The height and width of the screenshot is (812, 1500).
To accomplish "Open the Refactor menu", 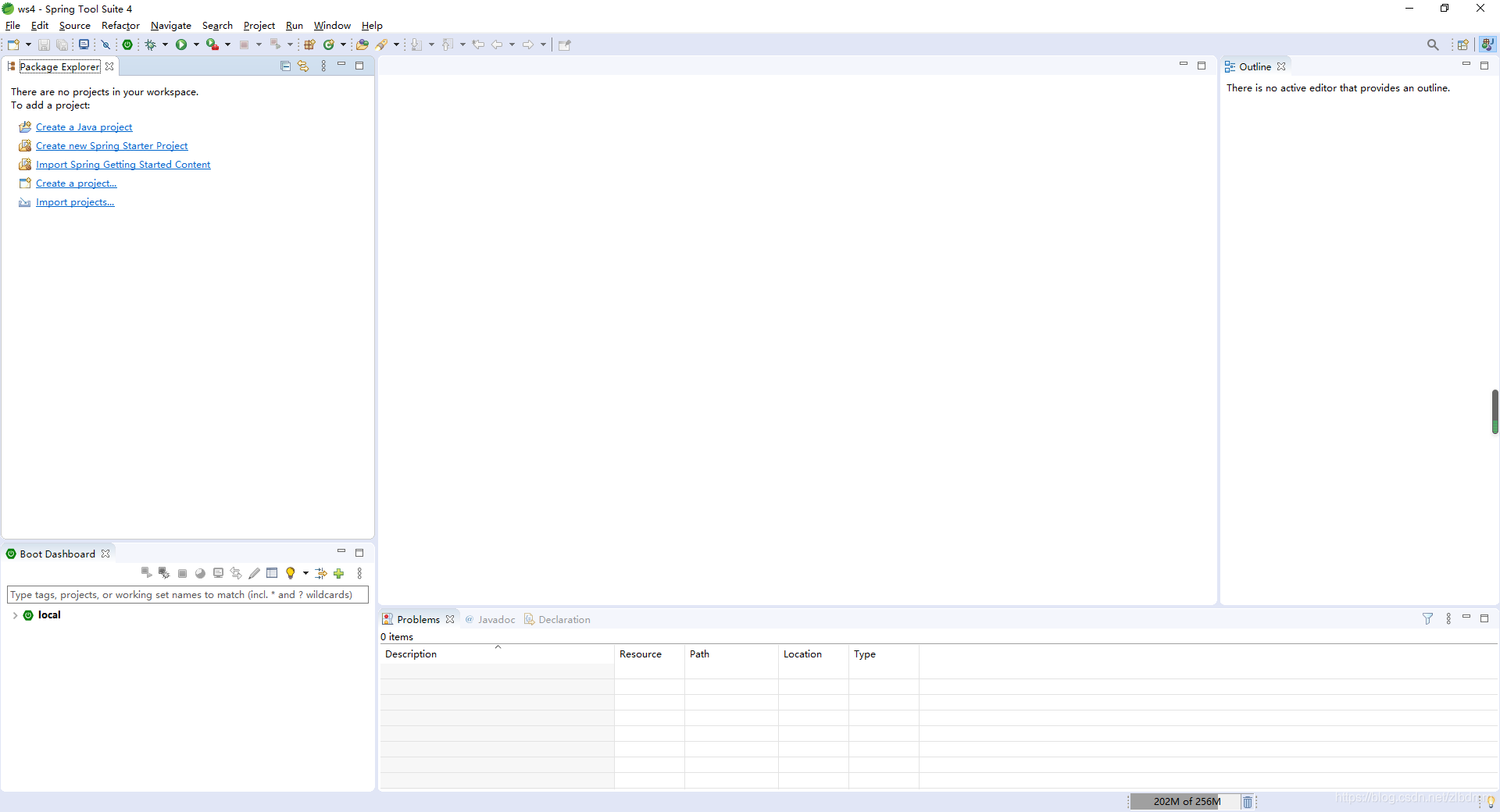I will (120, 26).
